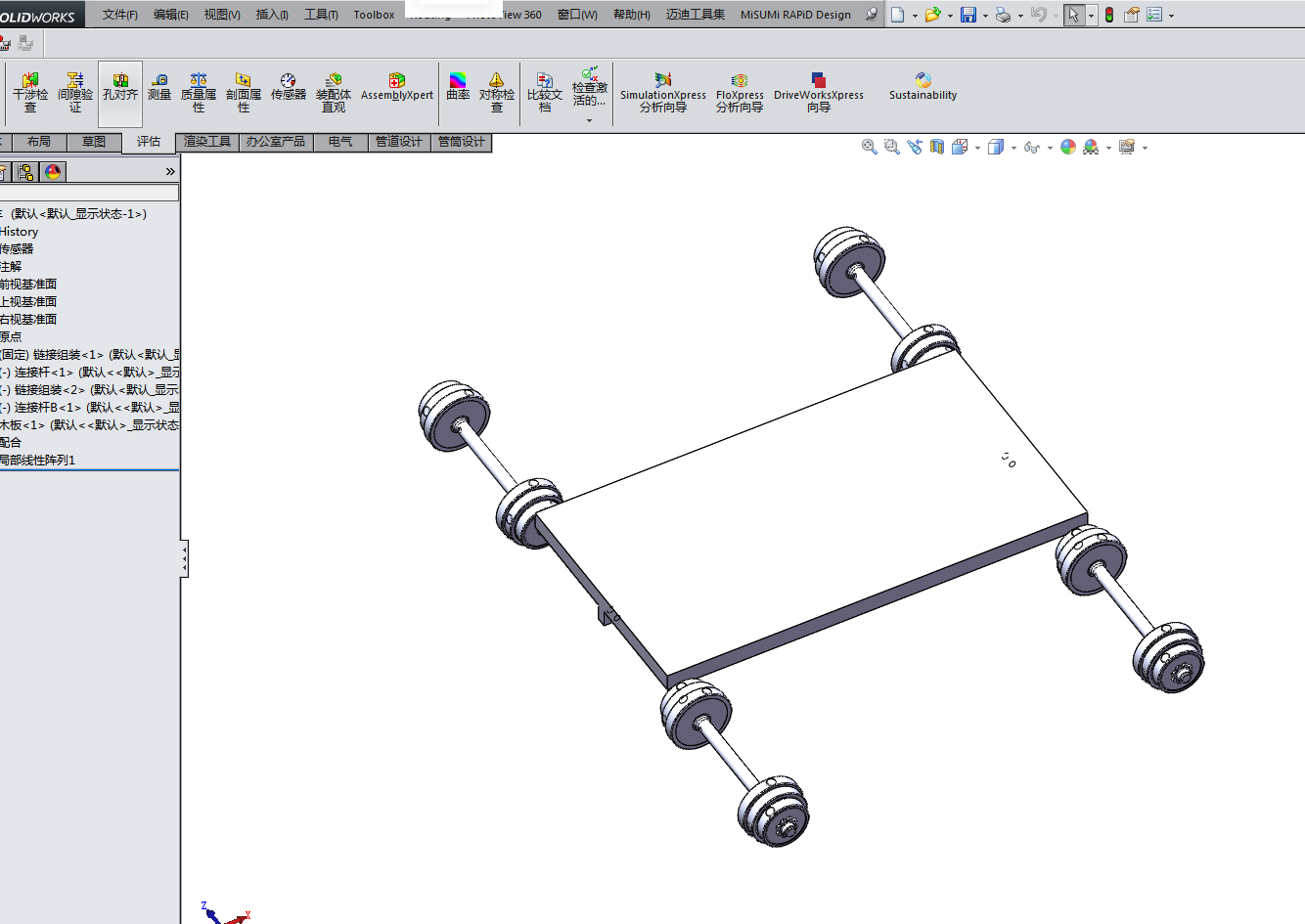Open the Sustainability tool
The width and height of the screenshot is (1305, 924).
pos(922,88)
